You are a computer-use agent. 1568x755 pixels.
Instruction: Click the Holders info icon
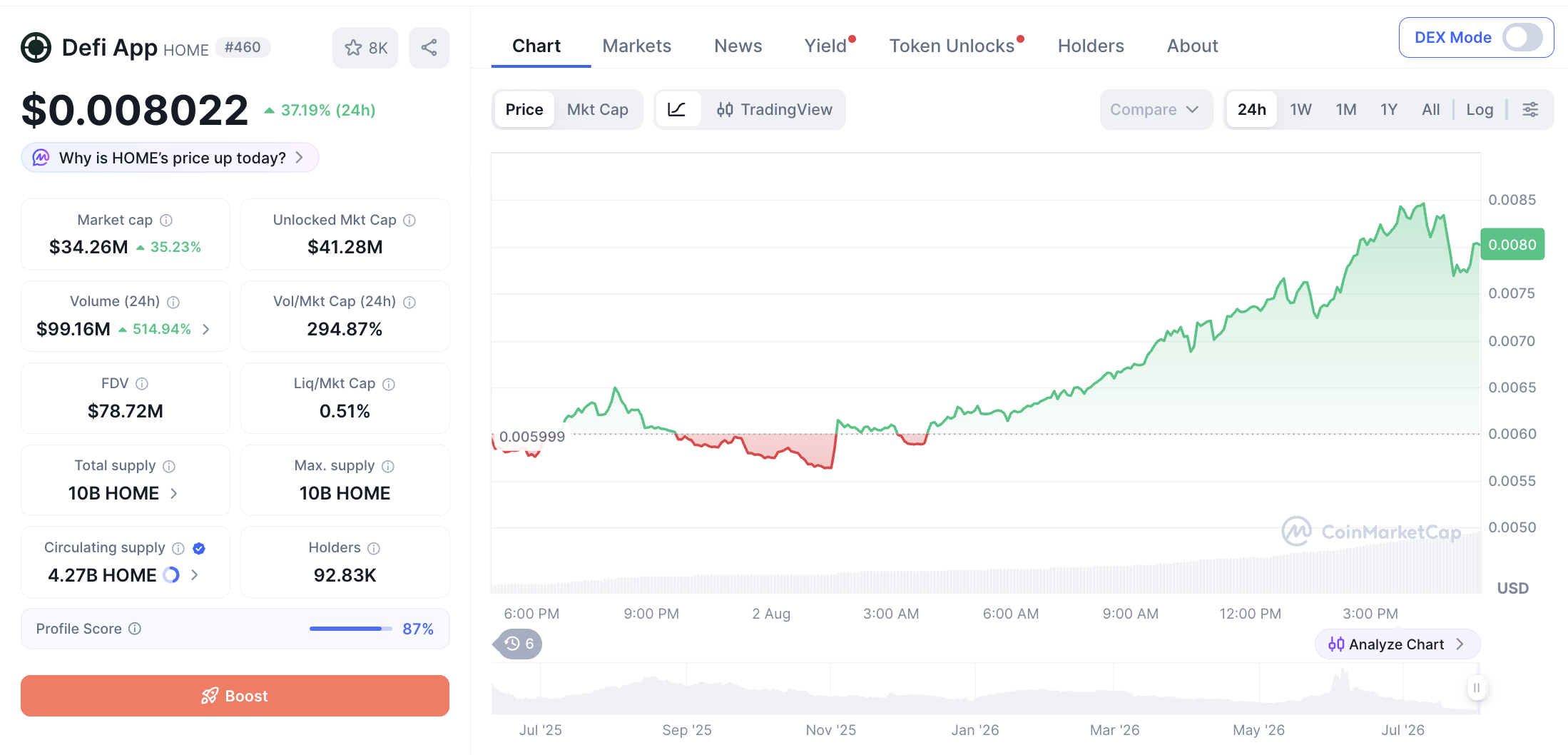click(x=374, y=548)
